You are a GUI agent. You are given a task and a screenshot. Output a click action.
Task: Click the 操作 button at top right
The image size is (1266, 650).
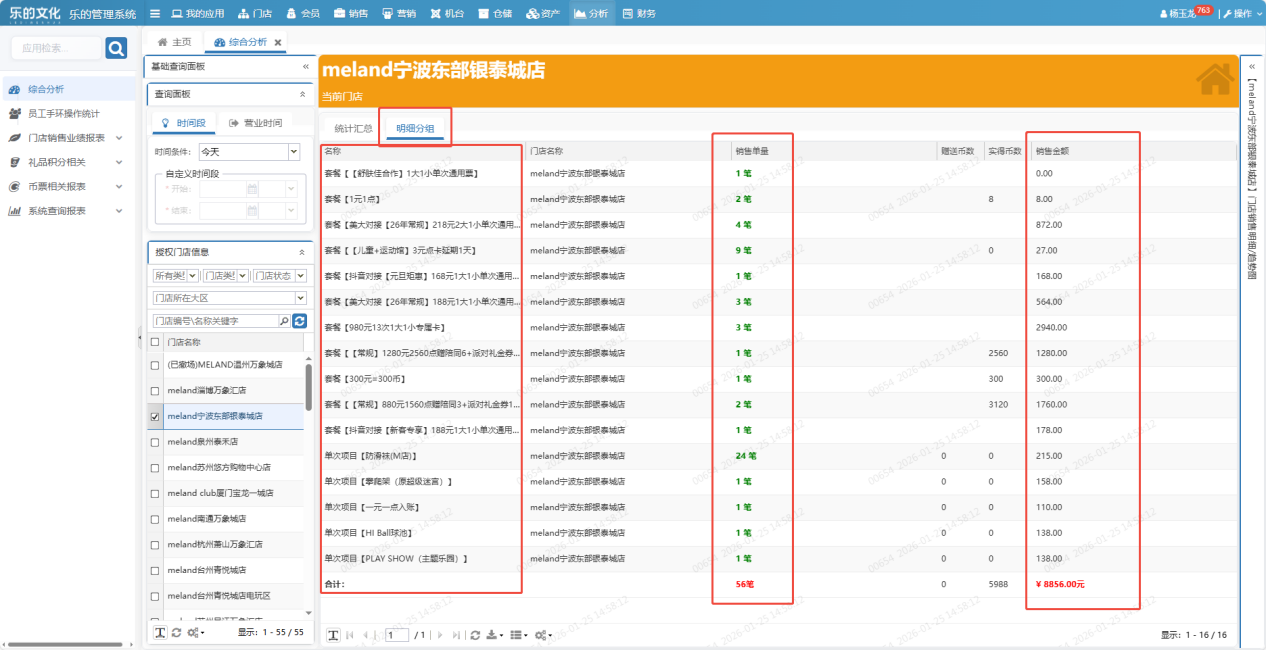click(1237, 14)
